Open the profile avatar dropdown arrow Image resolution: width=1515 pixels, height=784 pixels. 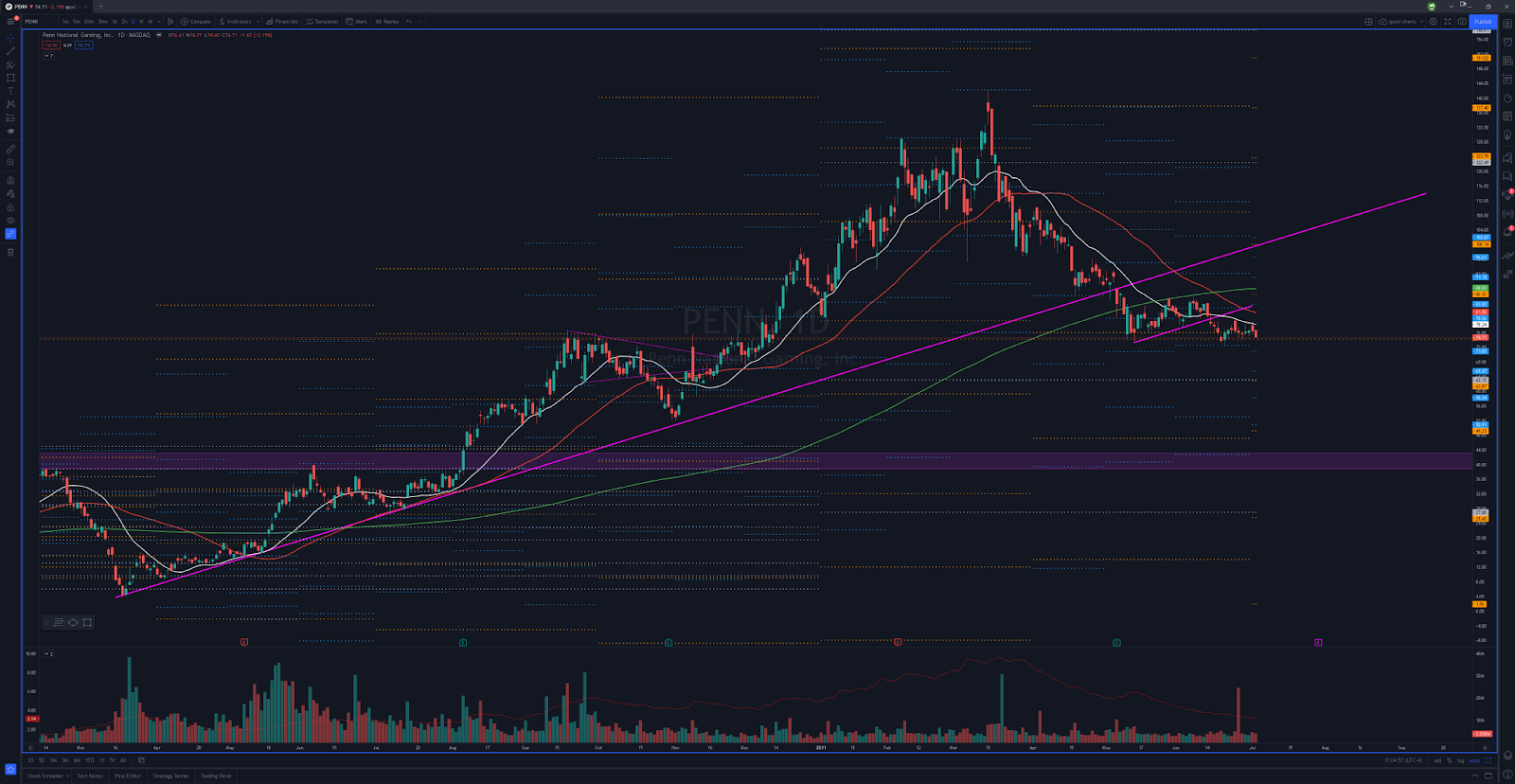(1452, 7)
